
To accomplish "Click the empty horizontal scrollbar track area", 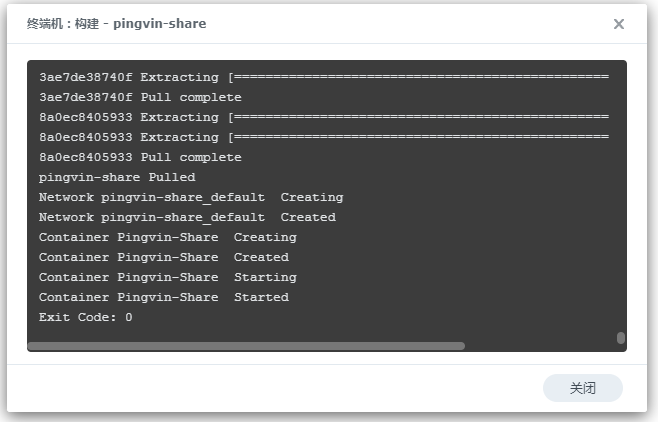I will click(540, 346).
